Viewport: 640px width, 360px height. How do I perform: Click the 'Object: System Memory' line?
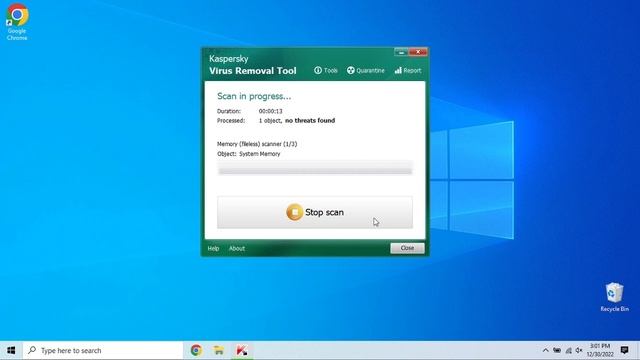point(249,154)
